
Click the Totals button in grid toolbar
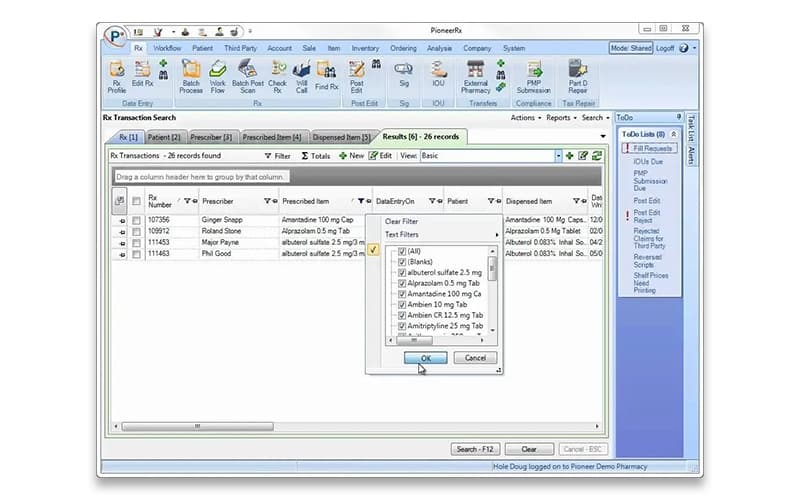tap(316, 156)
